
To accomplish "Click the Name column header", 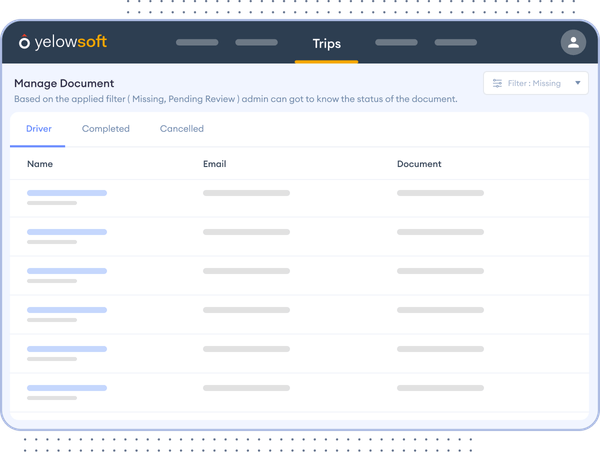I will (x=40, y=164).
